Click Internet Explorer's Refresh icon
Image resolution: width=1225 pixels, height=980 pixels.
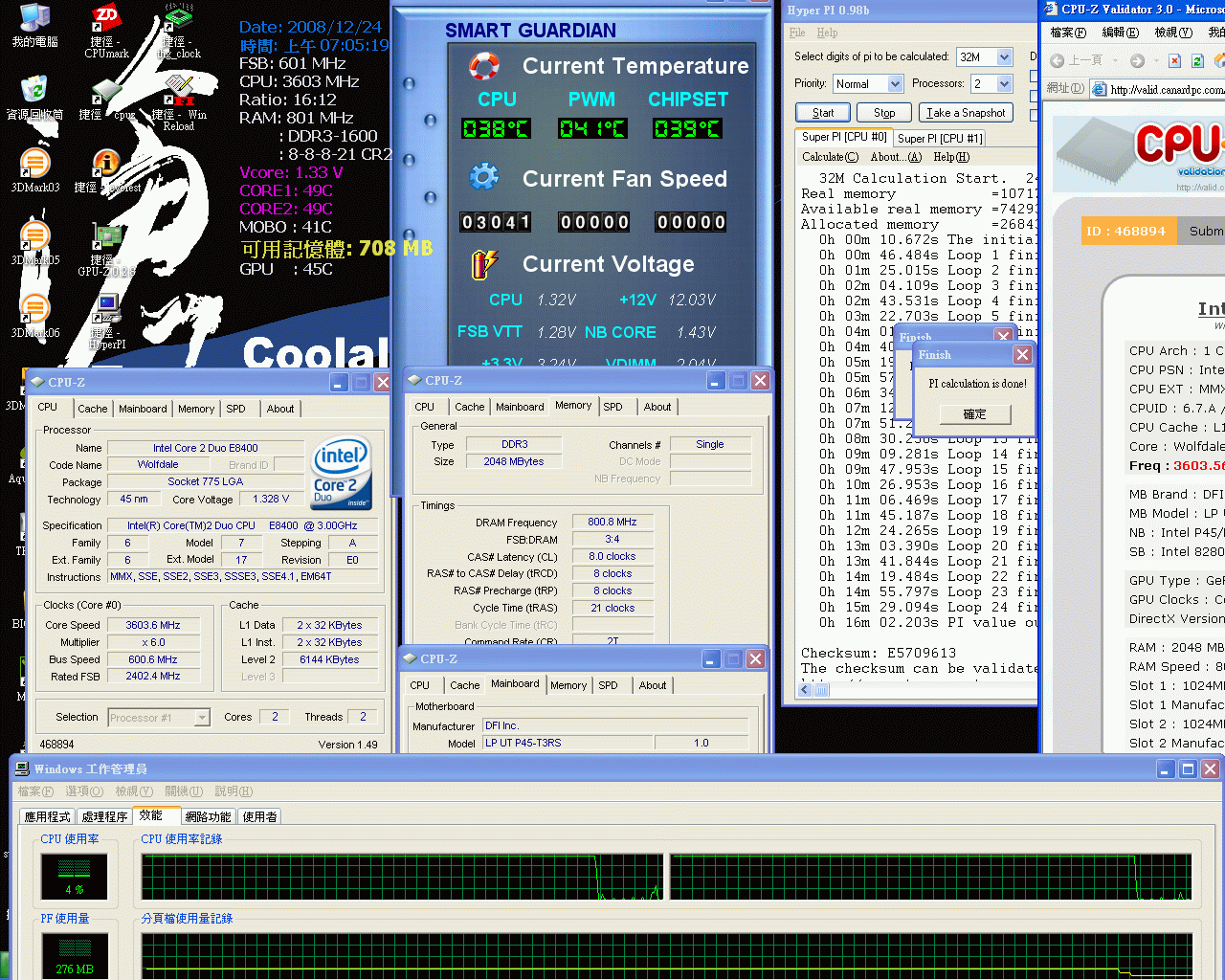[x=1197, y=60]
